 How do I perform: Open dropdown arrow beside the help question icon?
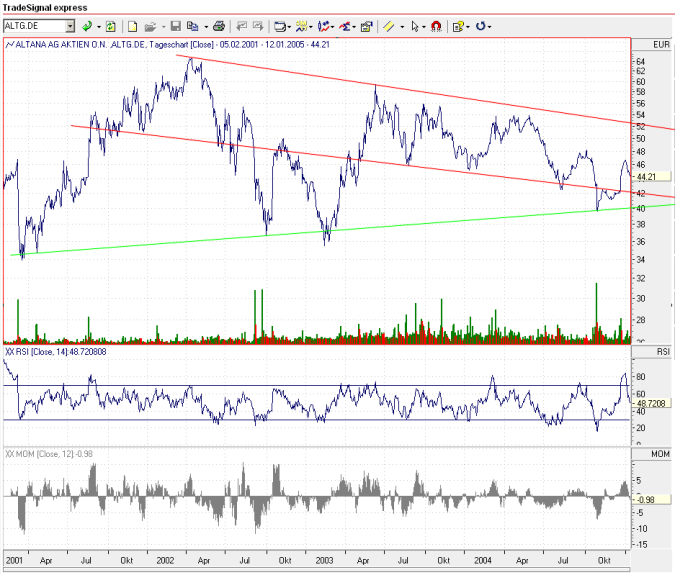(469, 26)
